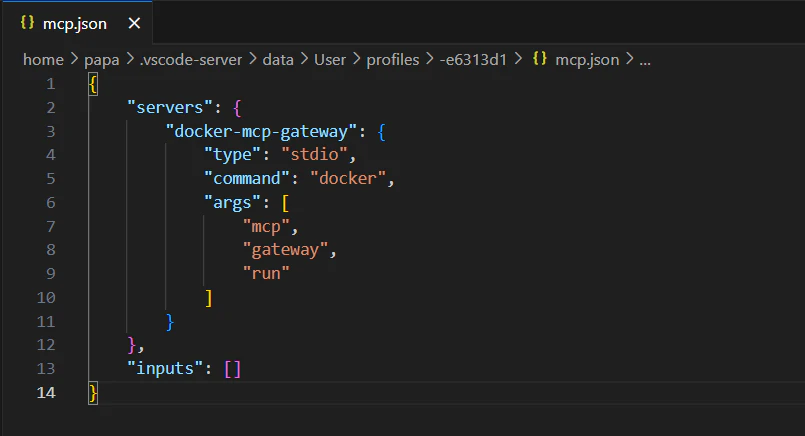Click the magenta brace after "servers"
805x436 pixels.
tap(237, 108)
